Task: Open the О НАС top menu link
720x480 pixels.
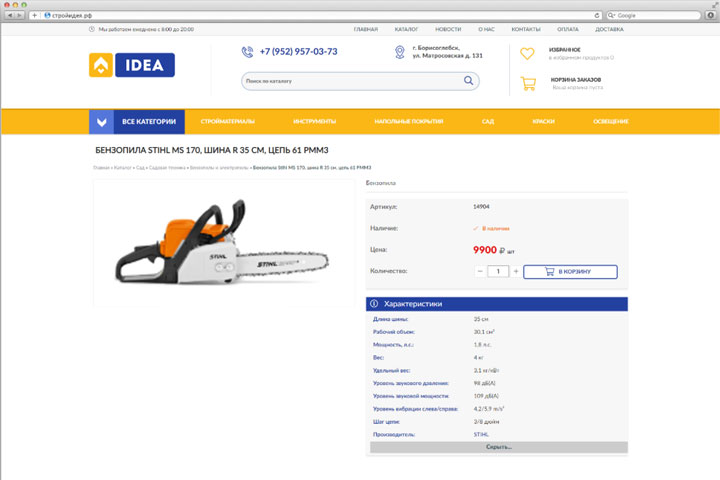Action: point(486,29)
